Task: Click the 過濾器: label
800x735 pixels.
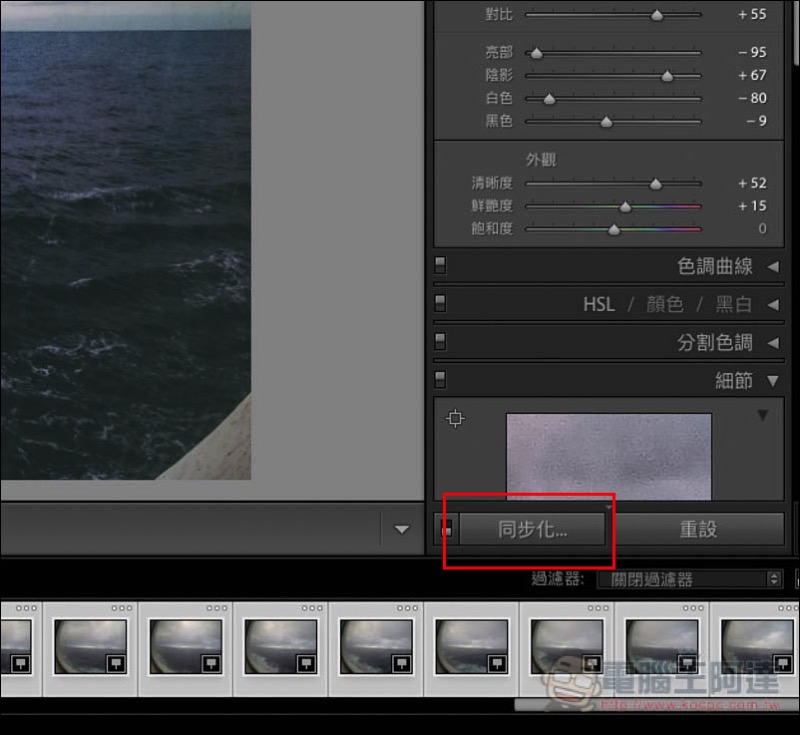Action: tap(557, 579)
